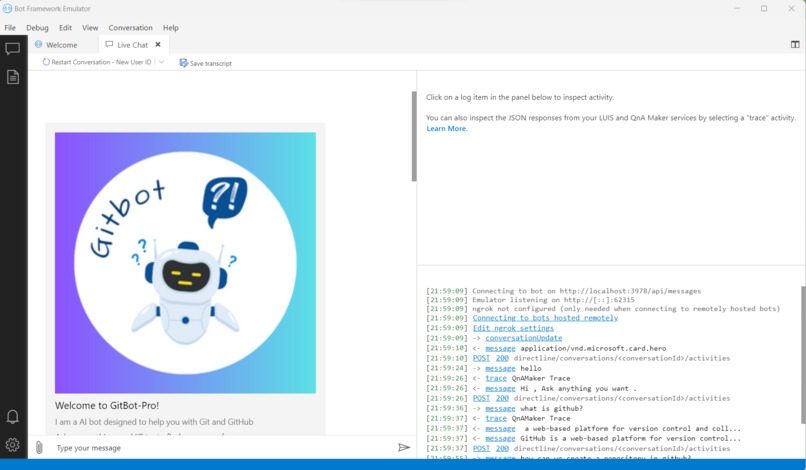This screenshot has width=806, height=470.
Task: Open the Conversation menu
Action: [130, 28]
